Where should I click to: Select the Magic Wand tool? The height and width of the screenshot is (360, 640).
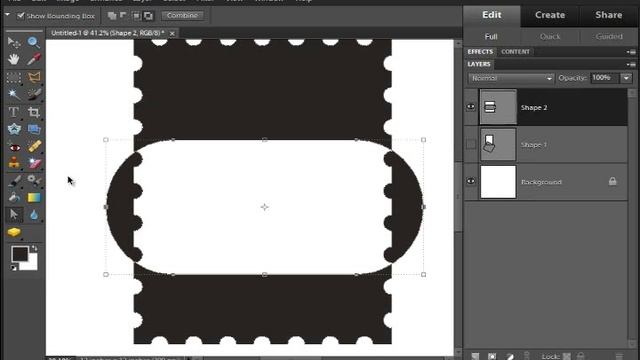pyautogui.click(x=14, y=94)
